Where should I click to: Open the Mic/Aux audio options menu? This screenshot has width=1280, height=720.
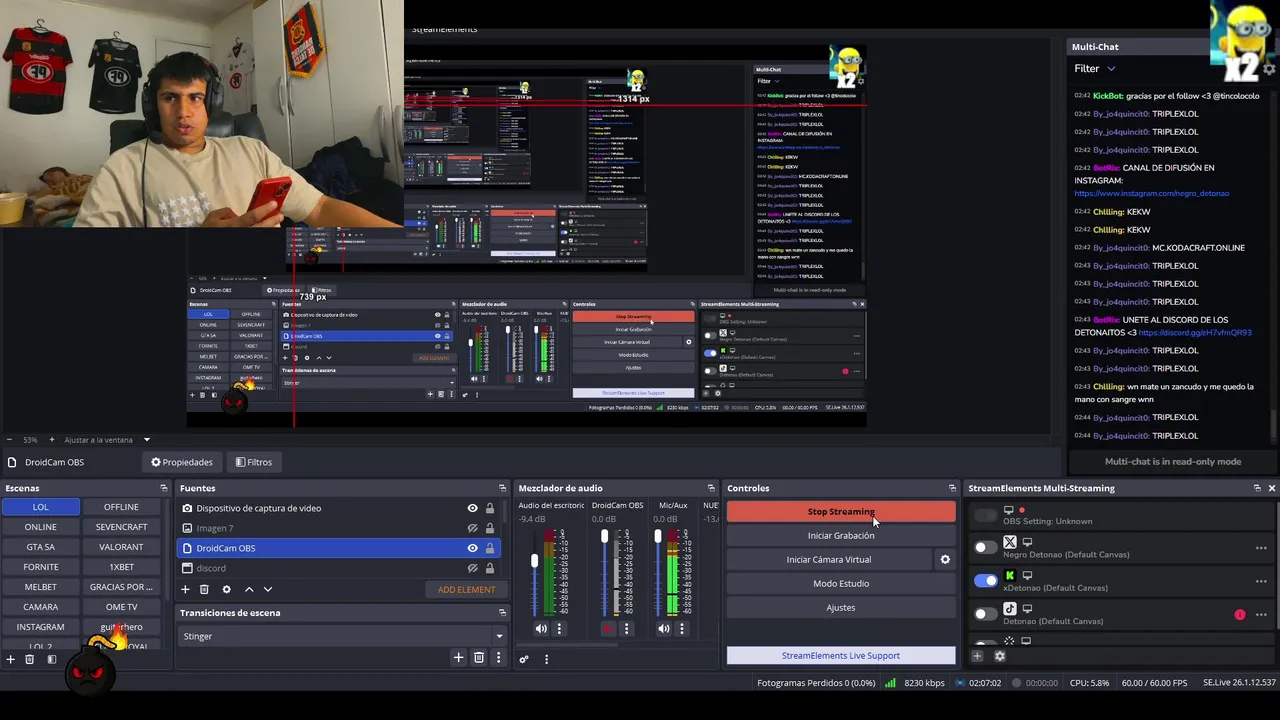tap(682, 629)
